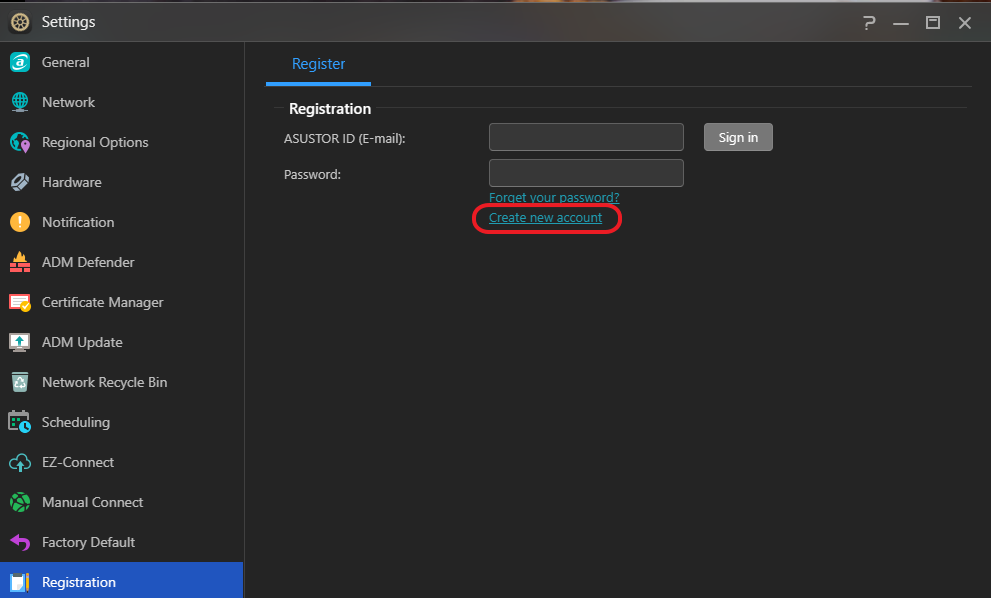Image resolution: width=991 pixels, height=598 pixels.
Task: Maximize the Settings window
Action: point(933,23)
